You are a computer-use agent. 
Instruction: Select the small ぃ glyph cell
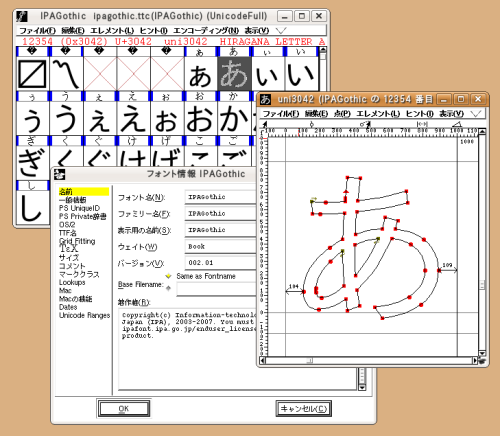click(x=268, y=73)
